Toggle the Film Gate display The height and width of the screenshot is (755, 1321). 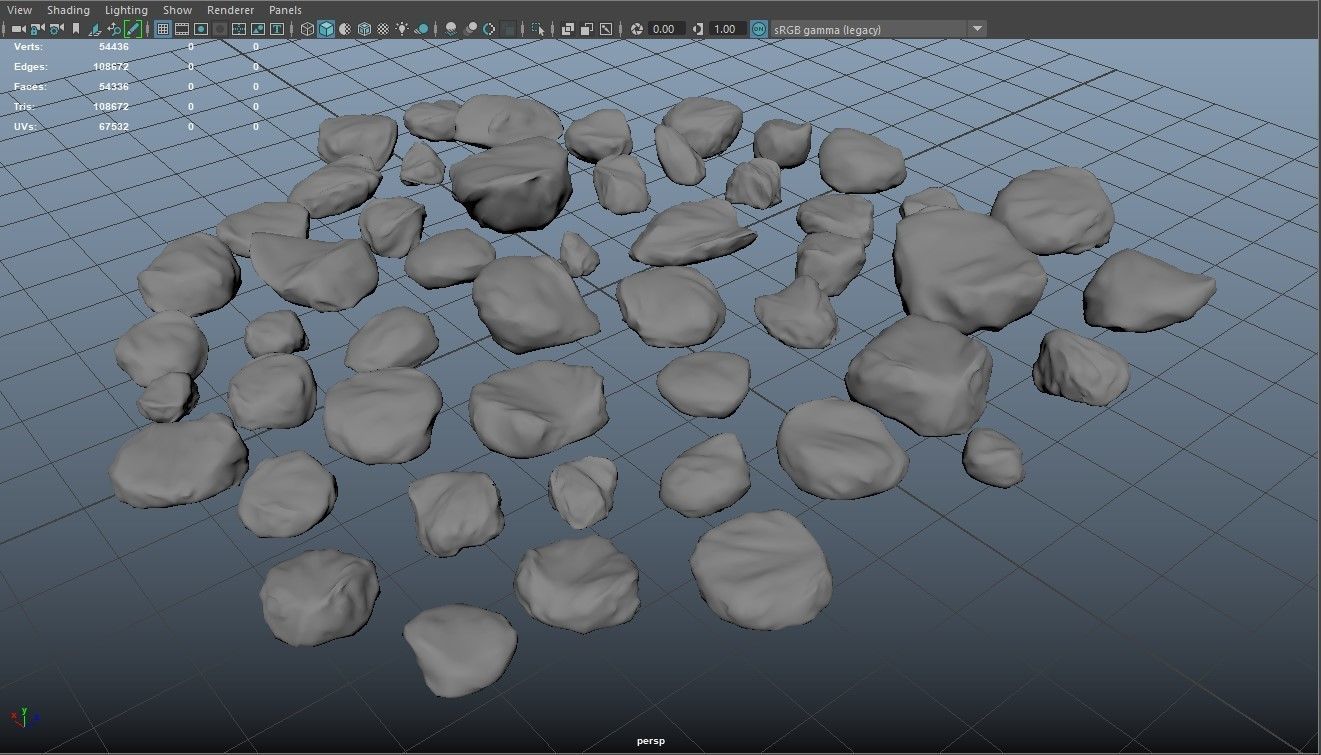182,29
